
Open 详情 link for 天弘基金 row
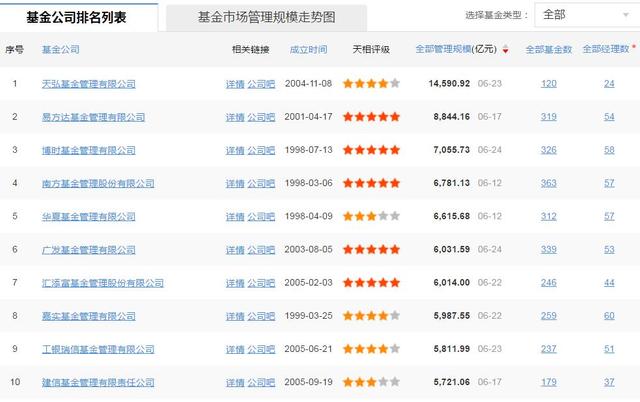pos(235,84)
